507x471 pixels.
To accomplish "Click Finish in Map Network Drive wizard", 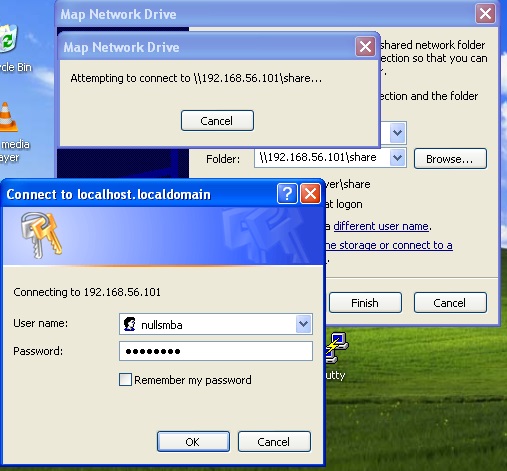I will (x=365, y=303).
